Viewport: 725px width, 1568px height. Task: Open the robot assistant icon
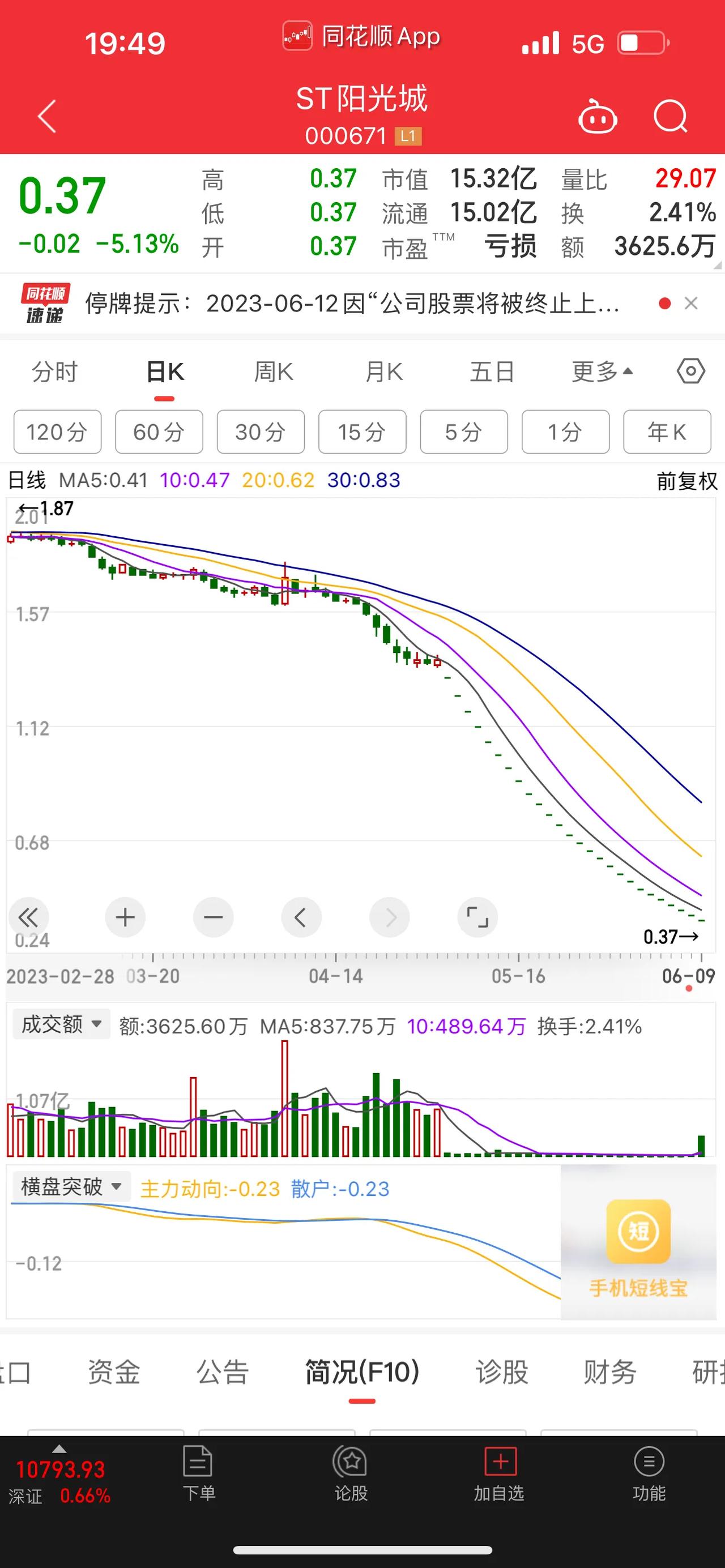click(x=597, y=116)
